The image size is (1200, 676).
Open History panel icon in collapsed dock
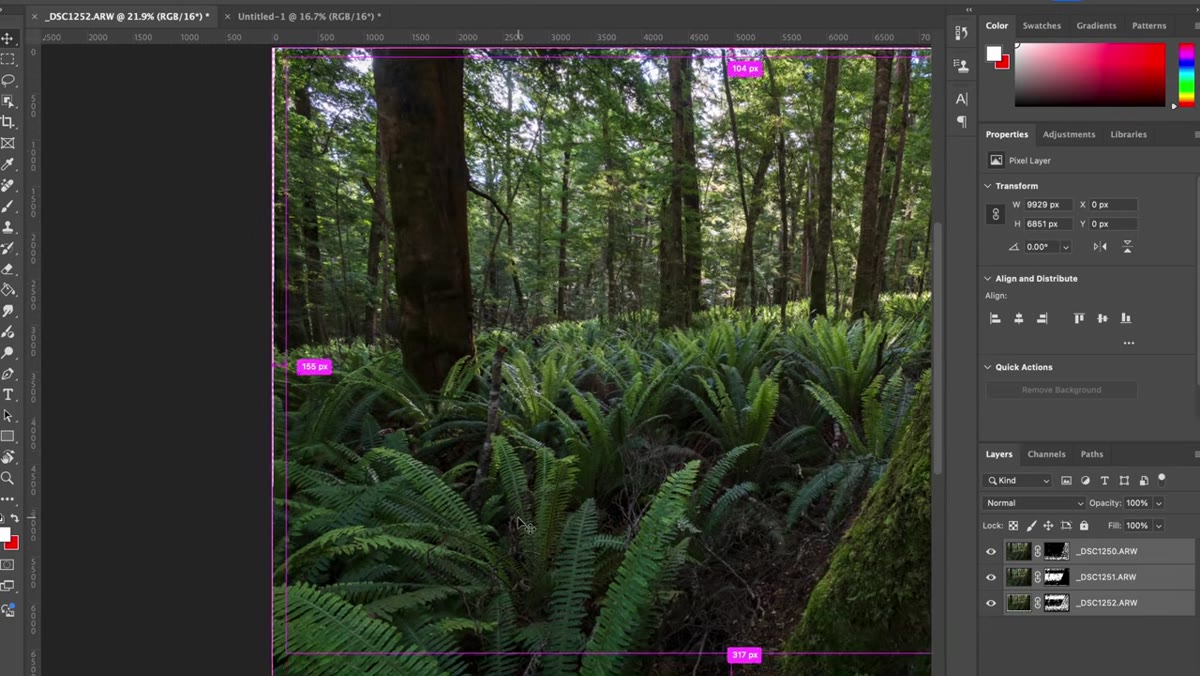(x=961, y=34)
